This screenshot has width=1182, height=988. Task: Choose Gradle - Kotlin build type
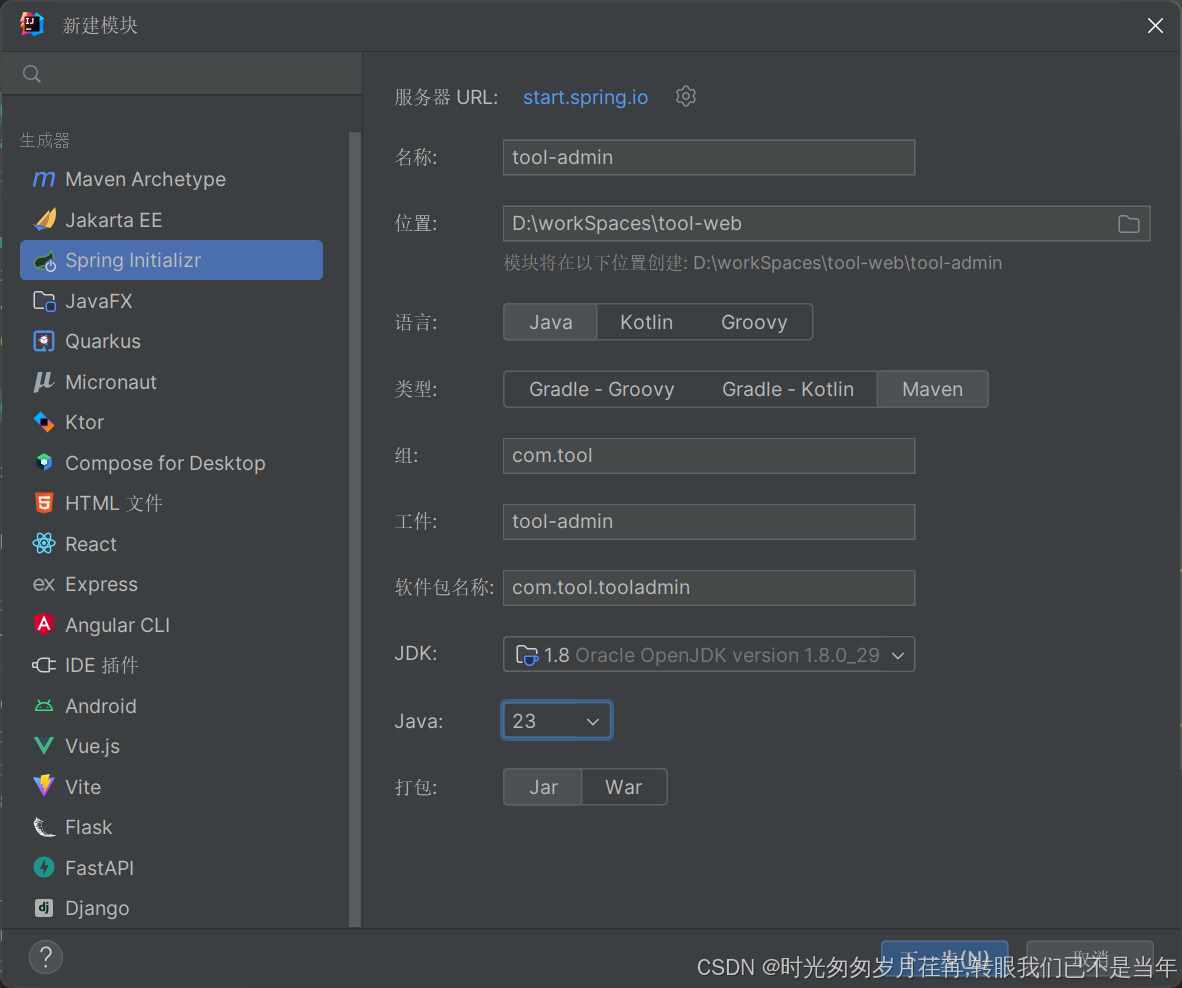point(788,389)
